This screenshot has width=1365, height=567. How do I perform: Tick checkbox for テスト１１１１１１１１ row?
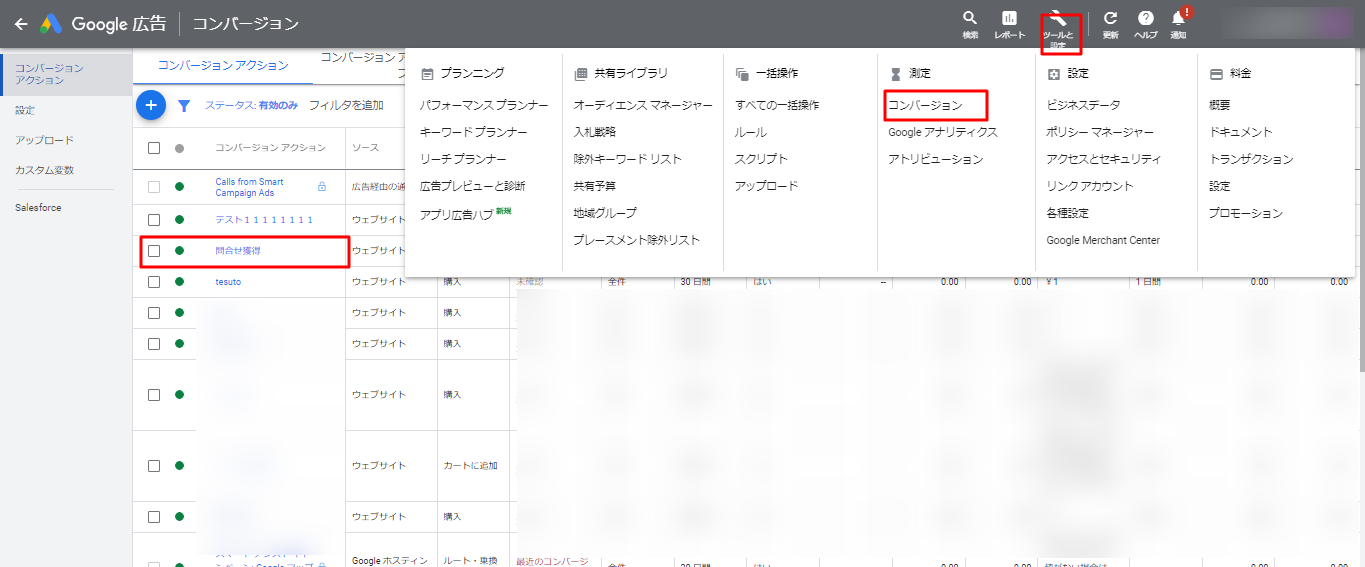(154, 219)
